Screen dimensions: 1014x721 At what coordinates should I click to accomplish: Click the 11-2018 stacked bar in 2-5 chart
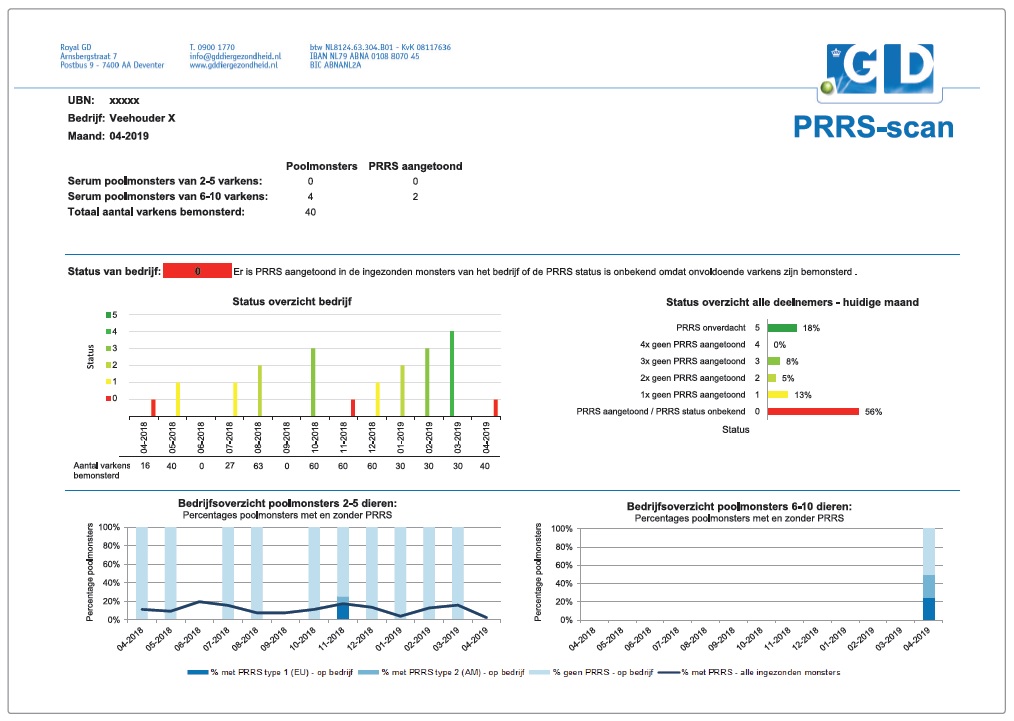[x=343, y=573]
